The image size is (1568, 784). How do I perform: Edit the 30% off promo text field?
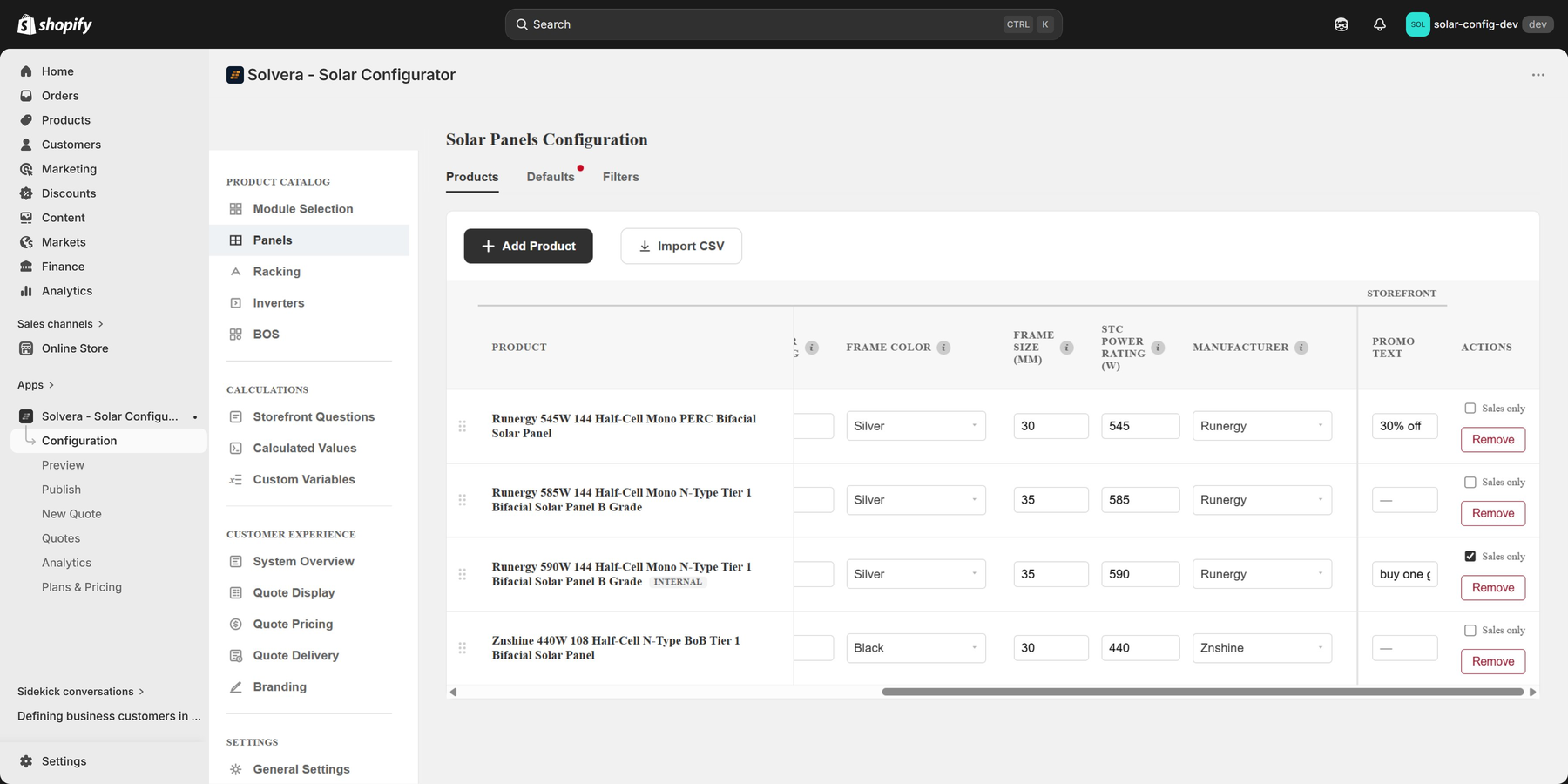[x=1404, y=426]
